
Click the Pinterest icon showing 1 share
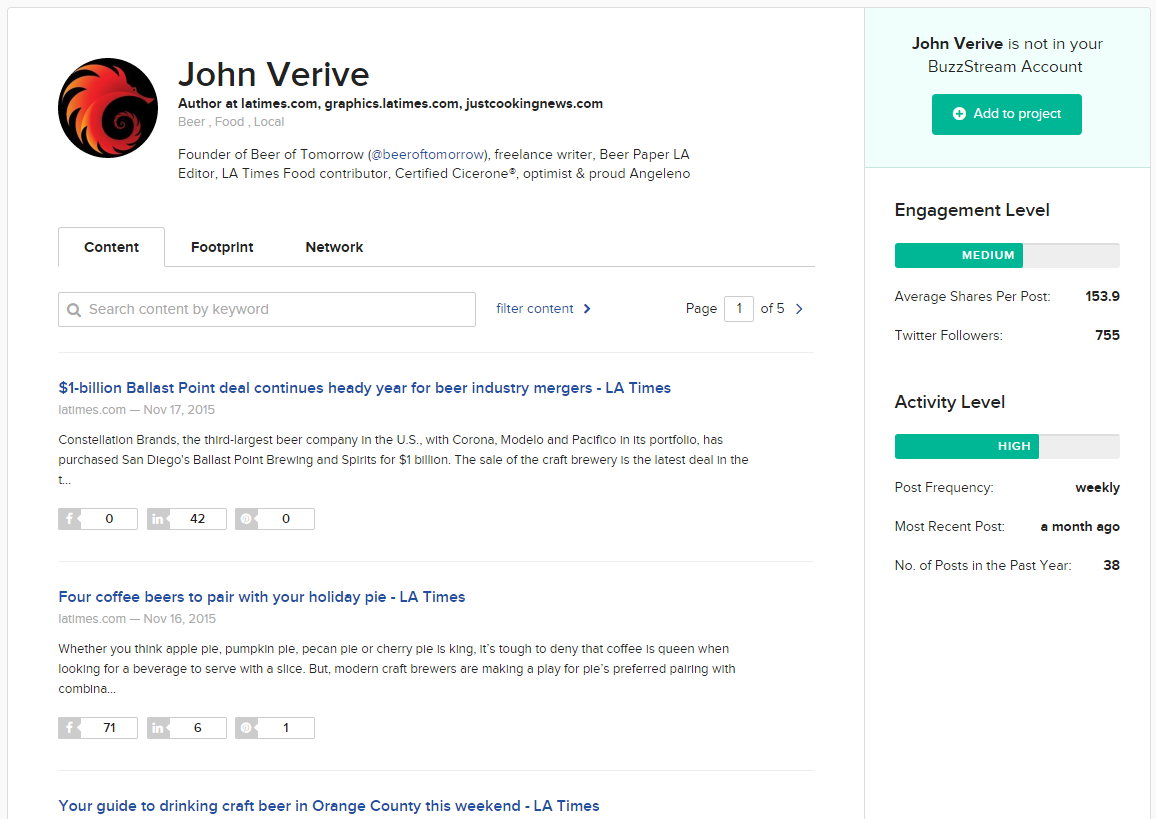(x=246, y=727)
